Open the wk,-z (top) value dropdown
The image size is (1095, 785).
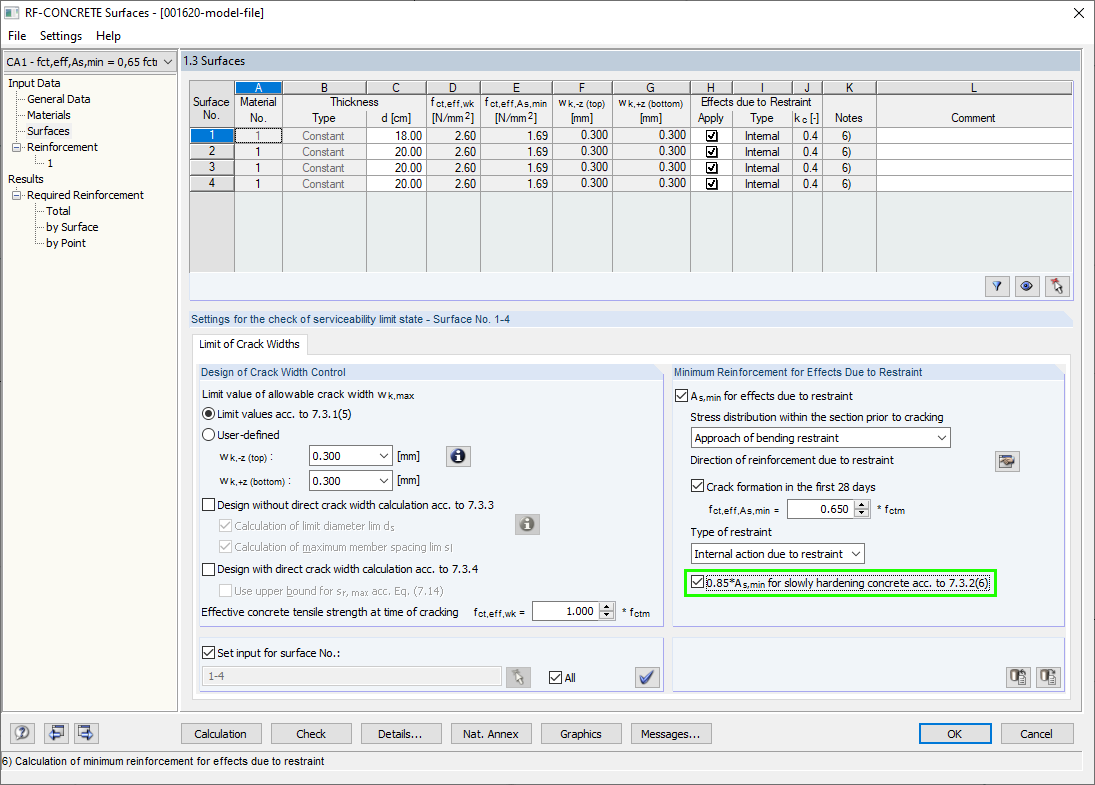(383, 456)
